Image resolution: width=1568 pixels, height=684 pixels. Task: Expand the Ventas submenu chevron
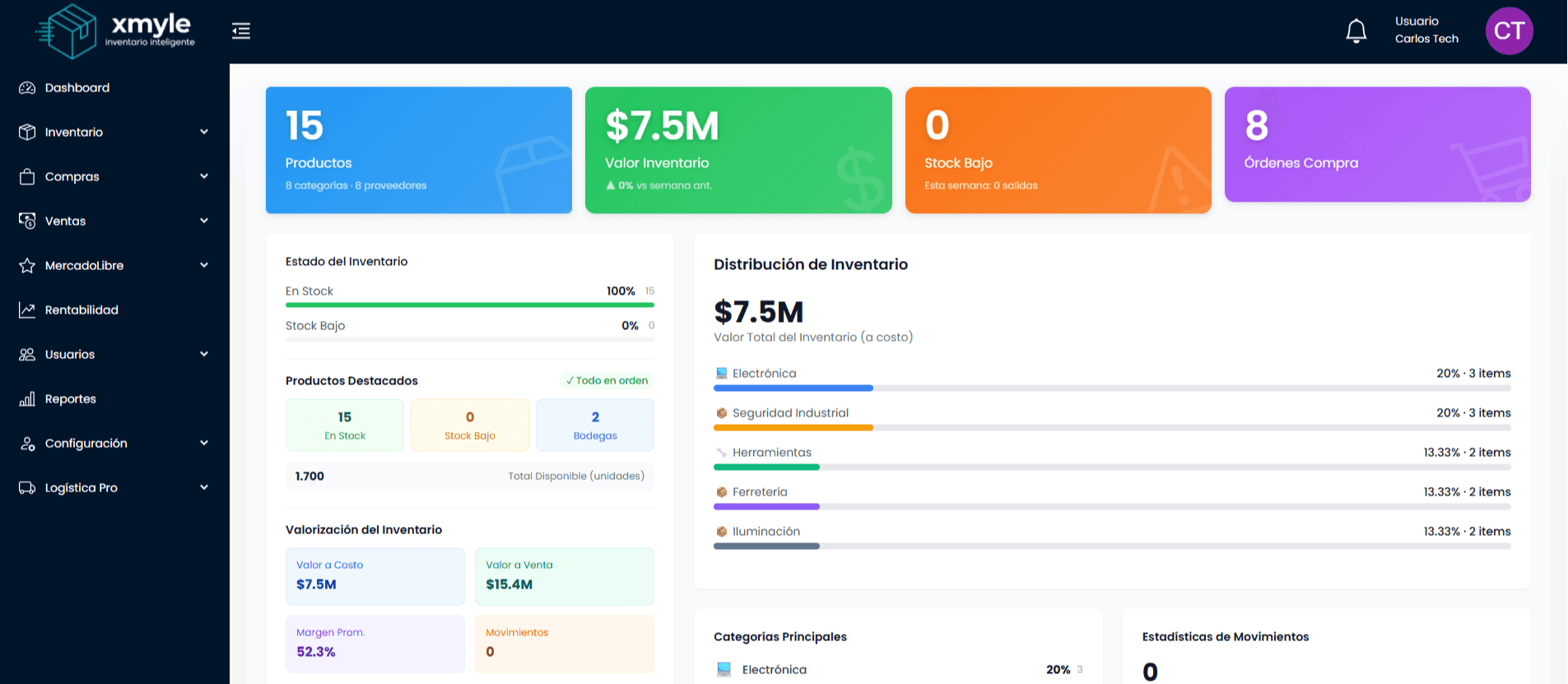[x=204, y=221]
